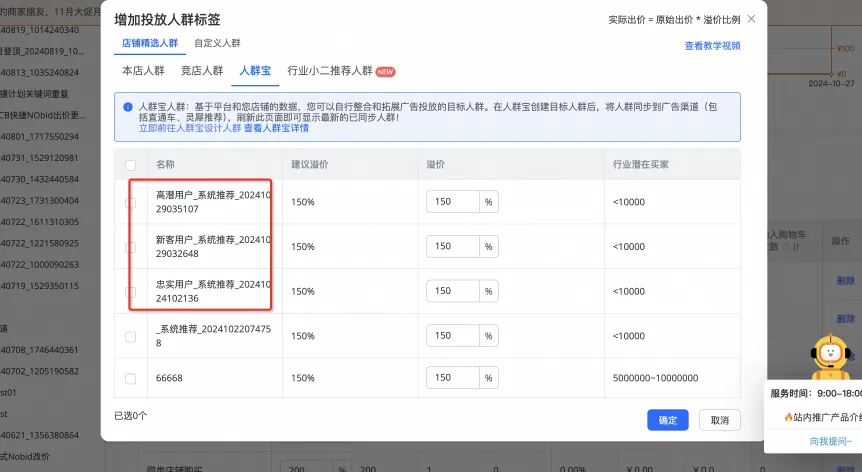
Task: Click the 溢价 input for 高潜用户 row
Action: (454, 202)
